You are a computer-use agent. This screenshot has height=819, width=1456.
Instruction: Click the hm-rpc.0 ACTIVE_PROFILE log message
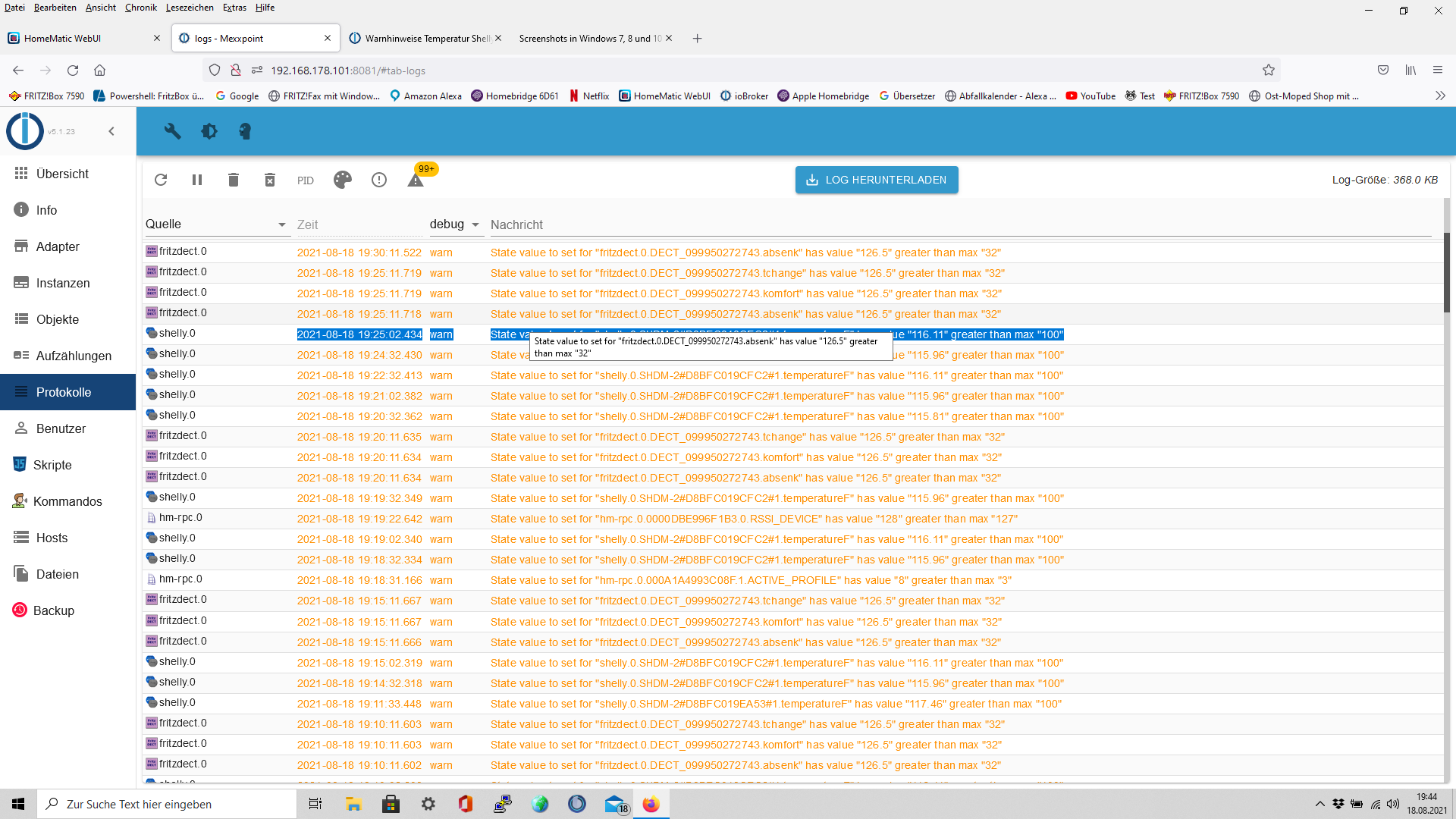tap(751, 580)
